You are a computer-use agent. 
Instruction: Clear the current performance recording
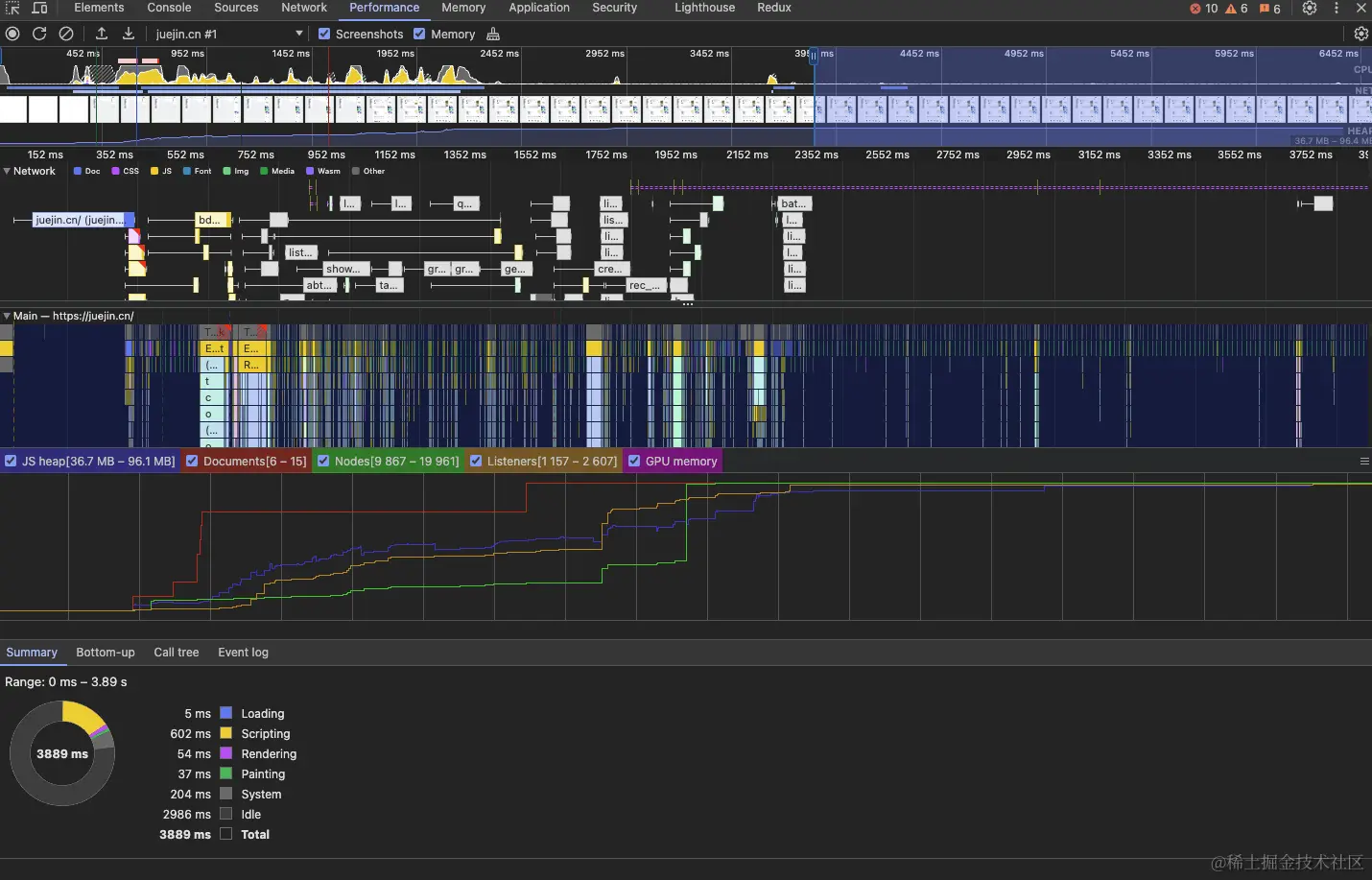[x=66, y=34]
